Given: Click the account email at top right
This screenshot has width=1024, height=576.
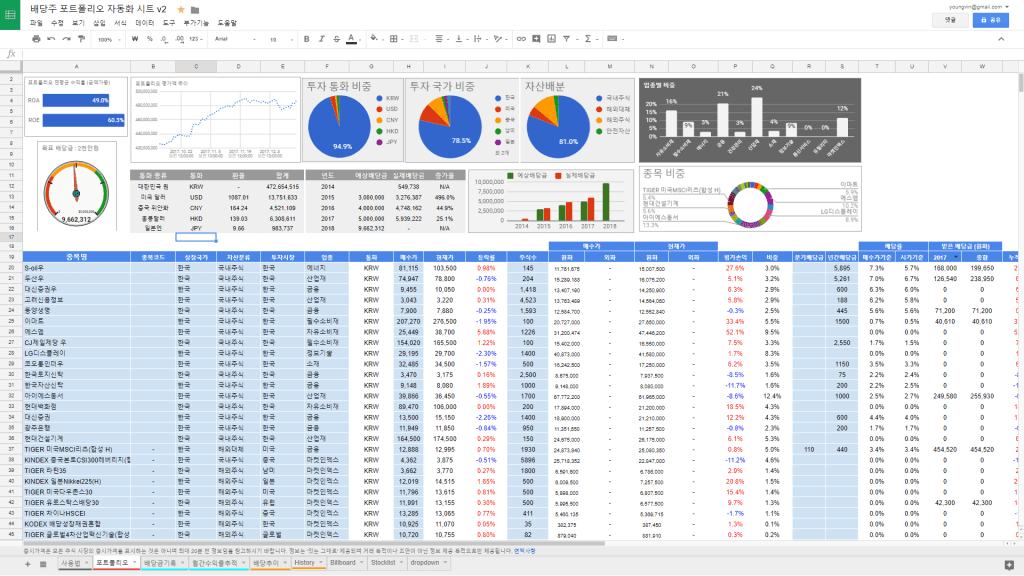Looking at the screenshot, I should pyautogui.click(x=976, y=7).
